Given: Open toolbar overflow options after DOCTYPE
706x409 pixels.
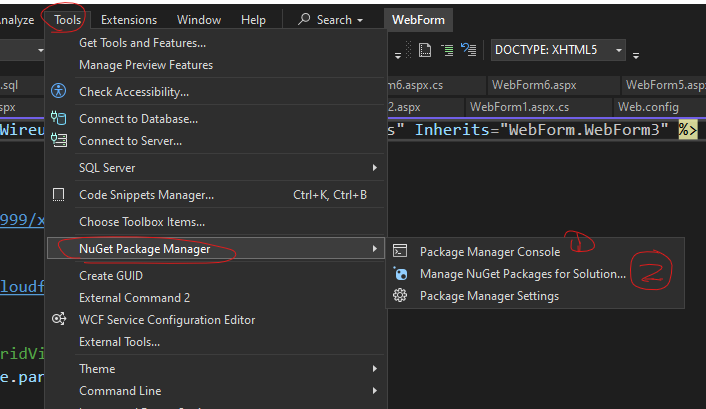Looking at the screenshot, I should click(636, 55).
